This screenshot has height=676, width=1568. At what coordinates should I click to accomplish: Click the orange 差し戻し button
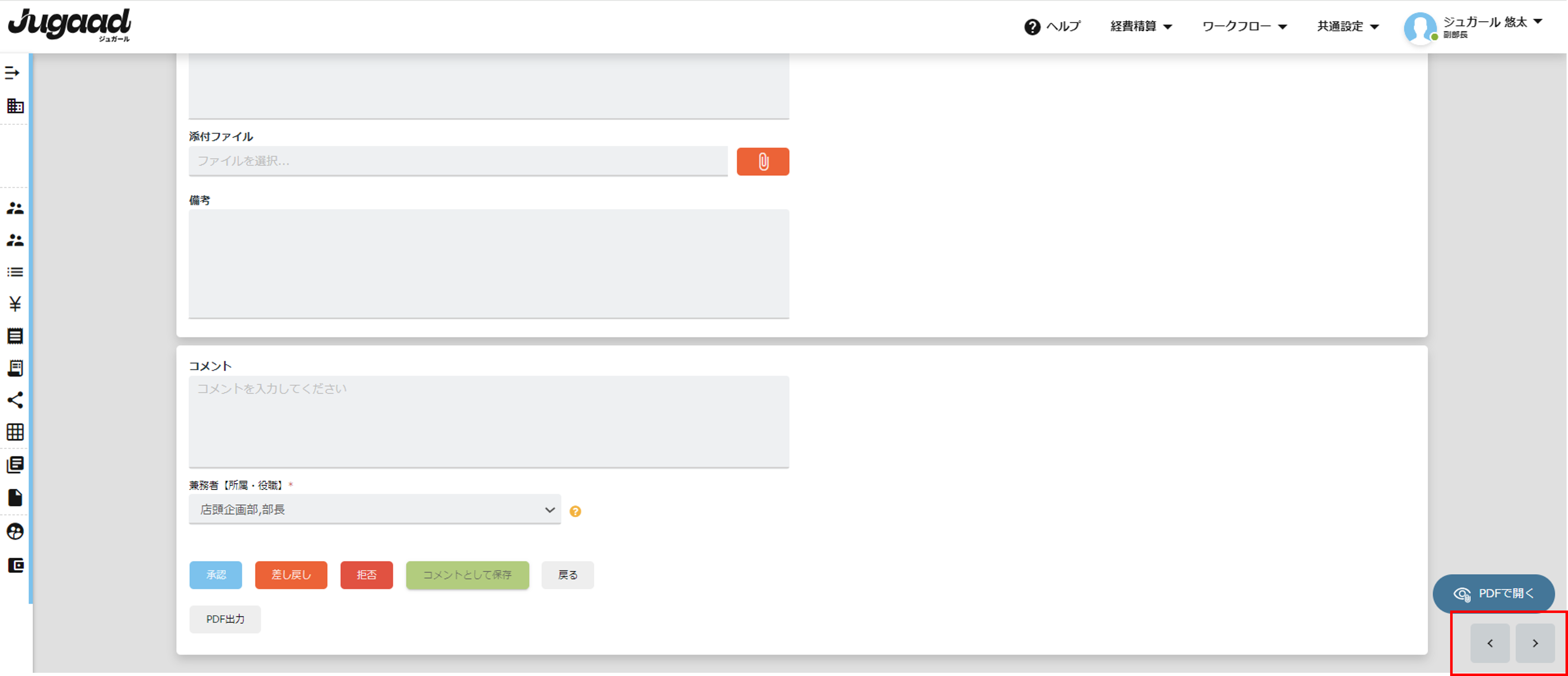[291, 575]
